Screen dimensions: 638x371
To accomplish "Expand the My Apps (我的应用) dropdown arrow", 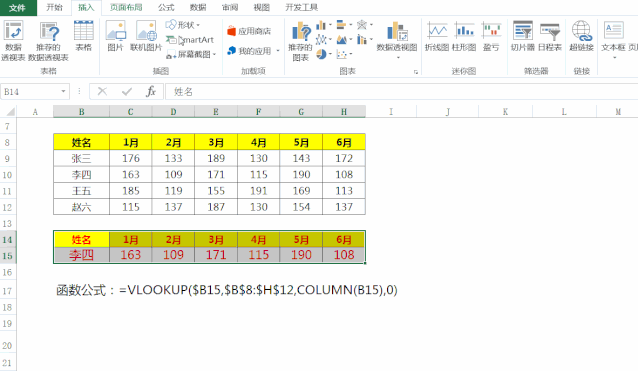I will 278,51.
